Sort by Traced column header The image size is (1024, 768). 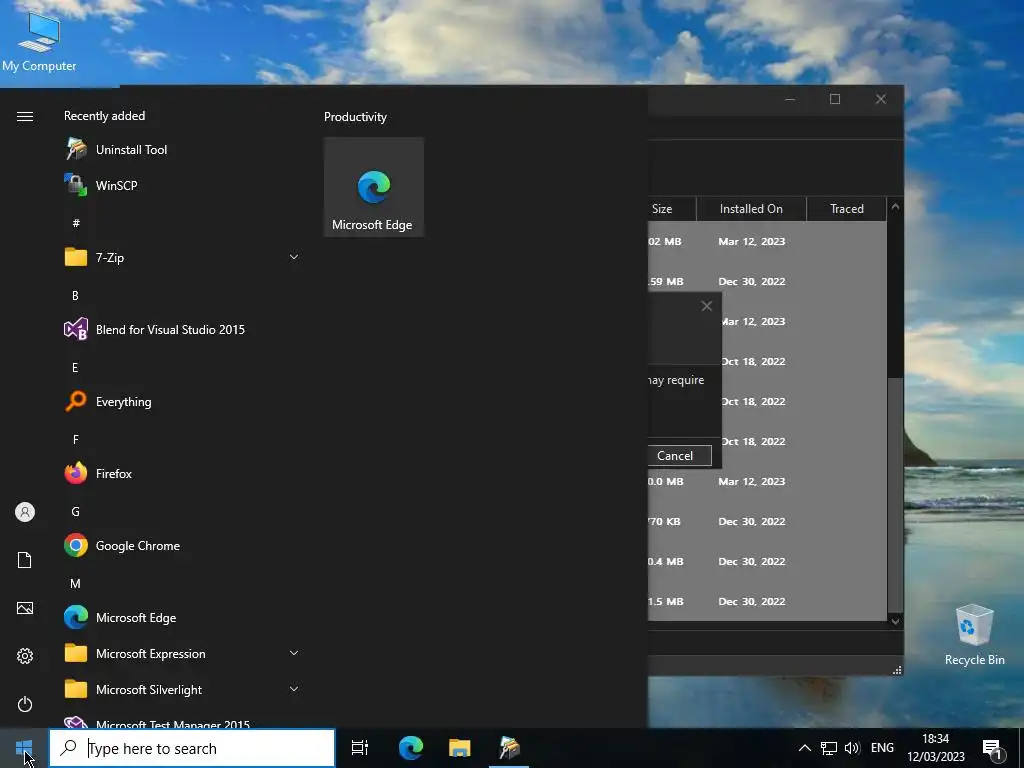[846, 209]
